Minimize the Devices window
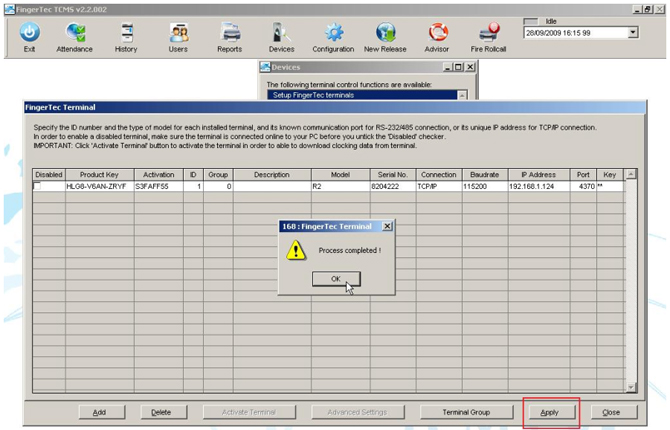This screenshot has height=430, width=670. click(447, 67)
